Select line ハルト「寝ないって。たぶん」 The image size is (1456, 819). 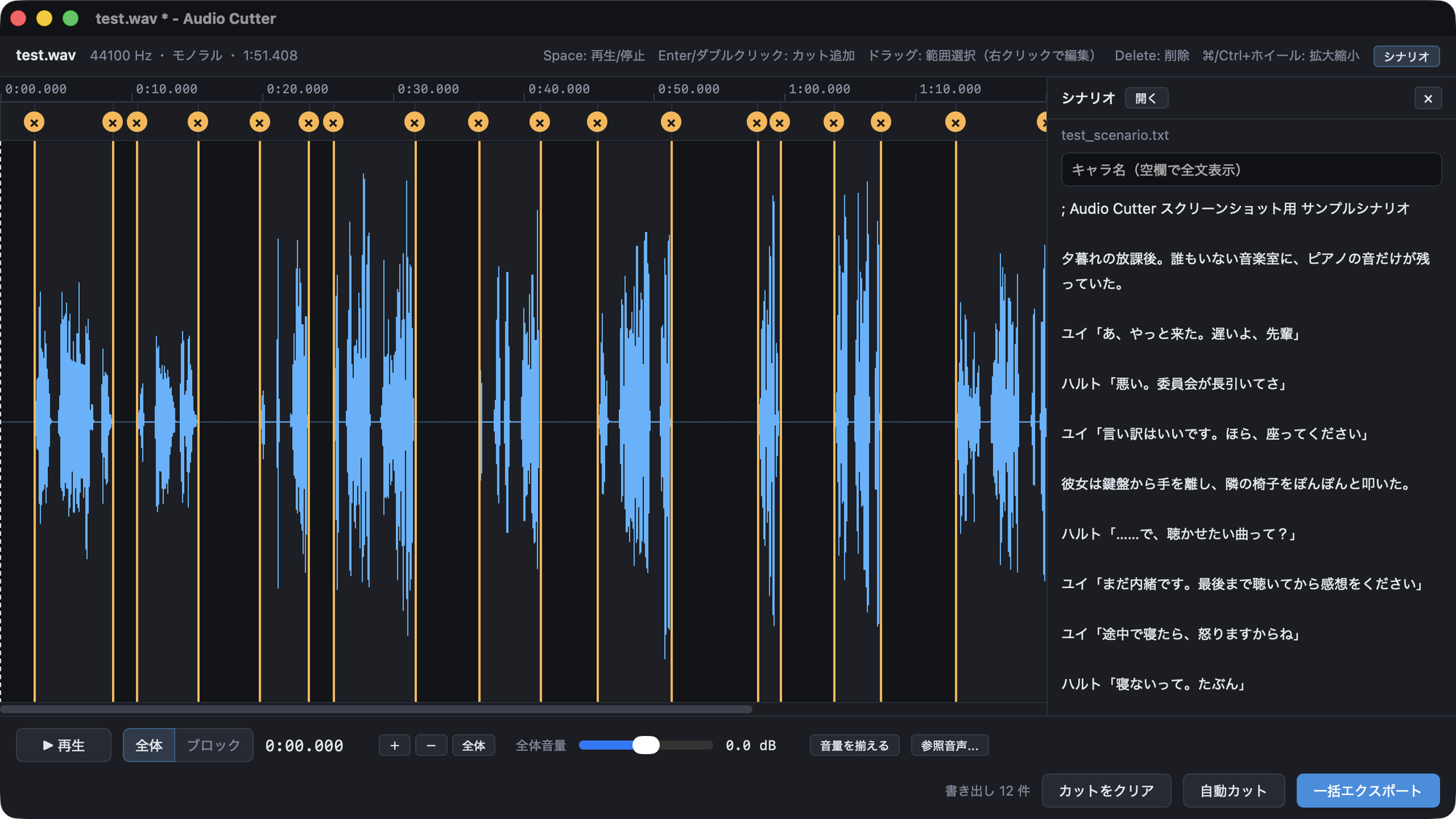point(1153,684)
